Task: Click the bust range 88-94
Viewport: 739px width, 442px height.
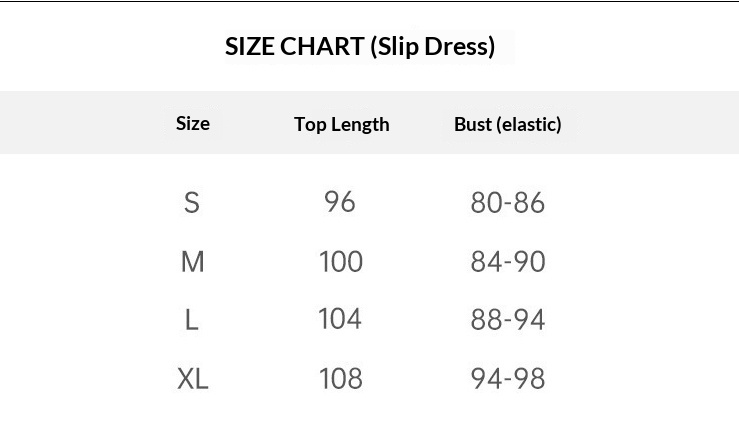Action: [x=508, y=320]
